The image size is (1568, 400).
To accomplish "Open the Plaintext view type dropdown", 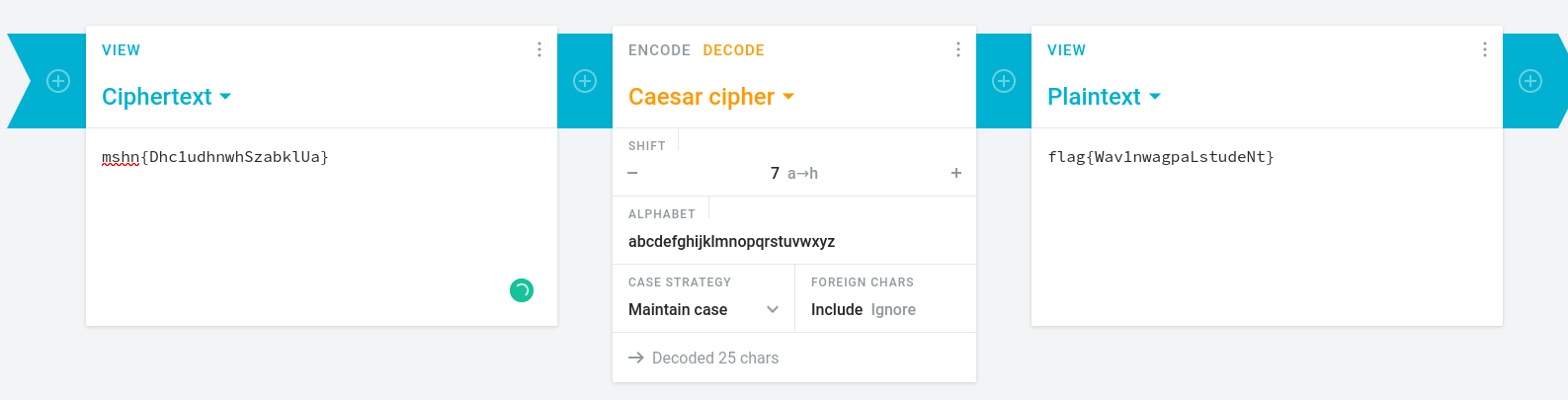I will click(1104, 97).
